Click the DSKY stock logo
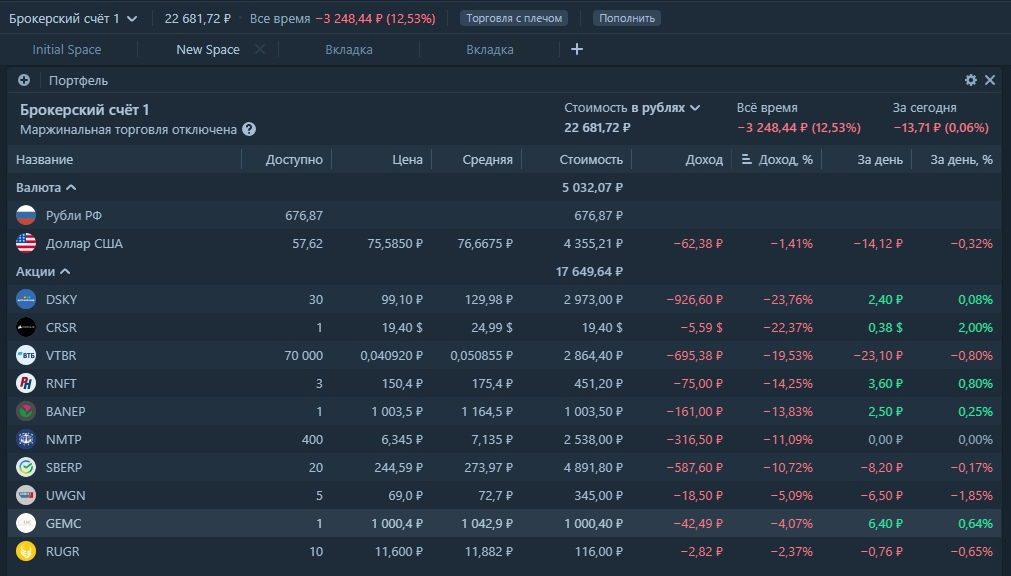1011x576 pixels. tap(26, 299)
